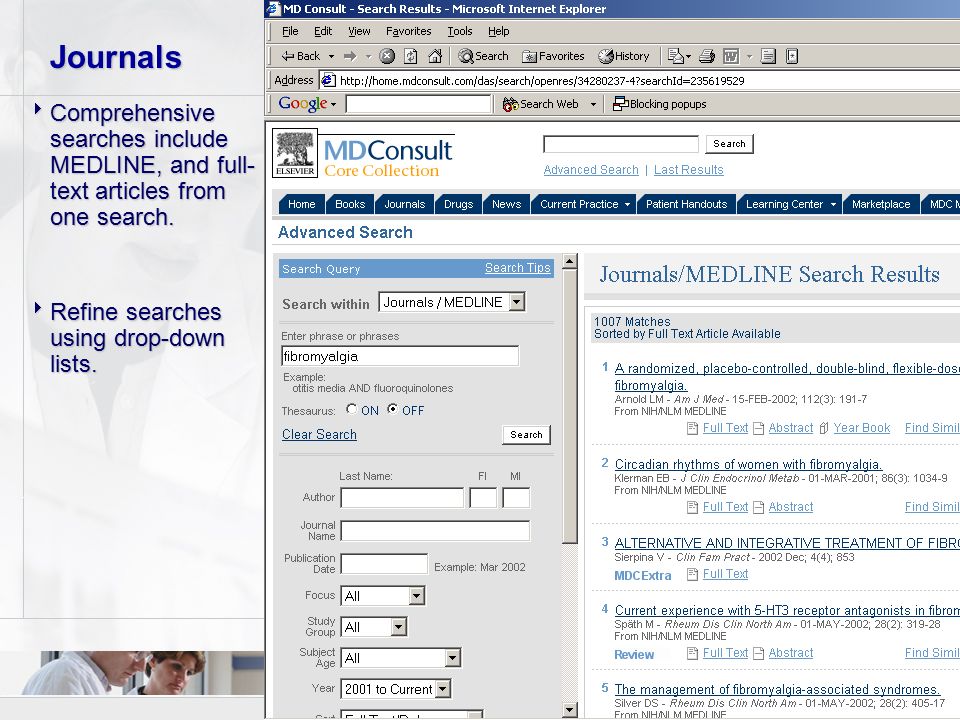Click the Blocking popups button
The height and width of the screenshot is (720, 960).
(x=660, y=104)
